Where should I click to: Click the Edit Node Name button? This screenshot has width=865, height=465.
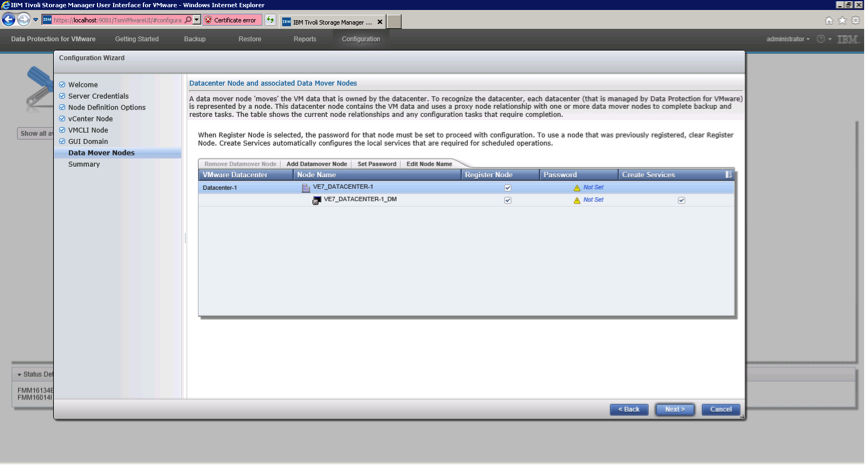coord(429,164)
